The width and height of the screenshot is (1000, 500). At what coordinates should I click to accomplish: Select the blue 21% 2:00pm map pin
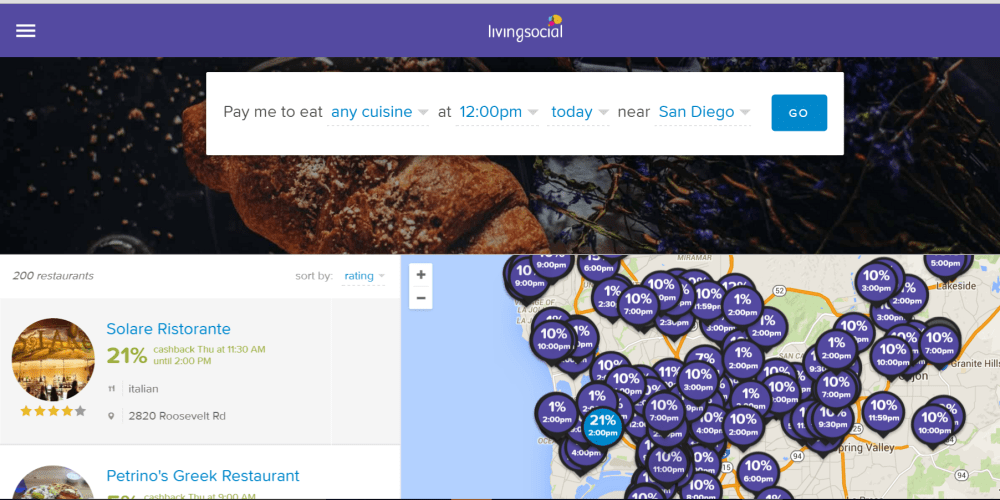coord(603,426)
